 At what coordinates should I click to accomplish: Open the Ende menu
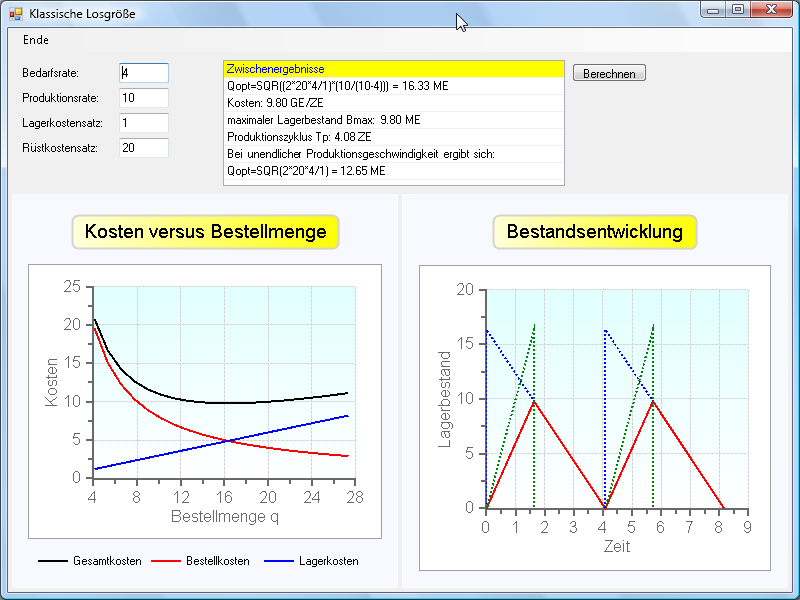(x=36, y=40)
